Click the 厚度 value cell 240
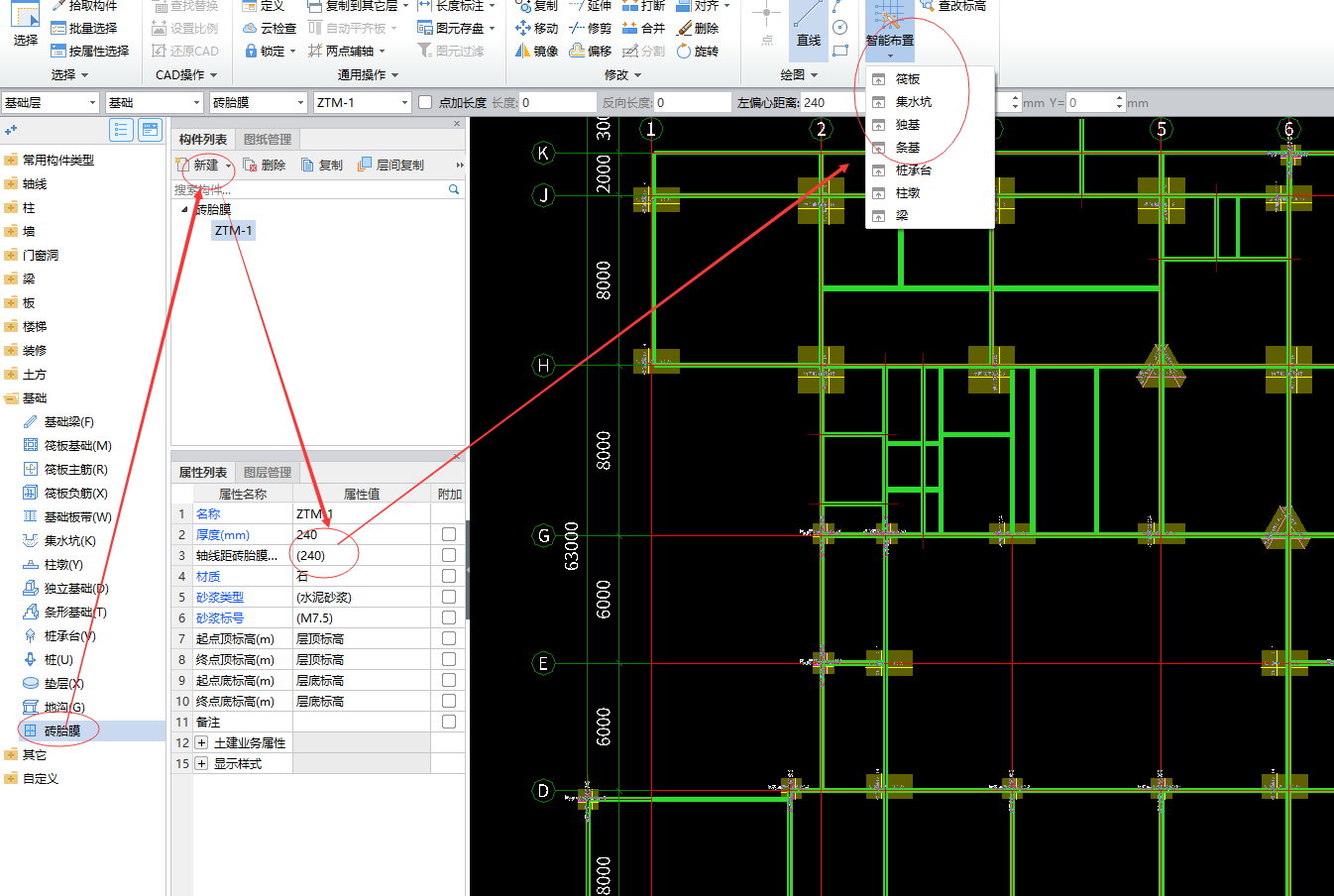Screen dimensions: 1334x896 click(x=362, y=534)
